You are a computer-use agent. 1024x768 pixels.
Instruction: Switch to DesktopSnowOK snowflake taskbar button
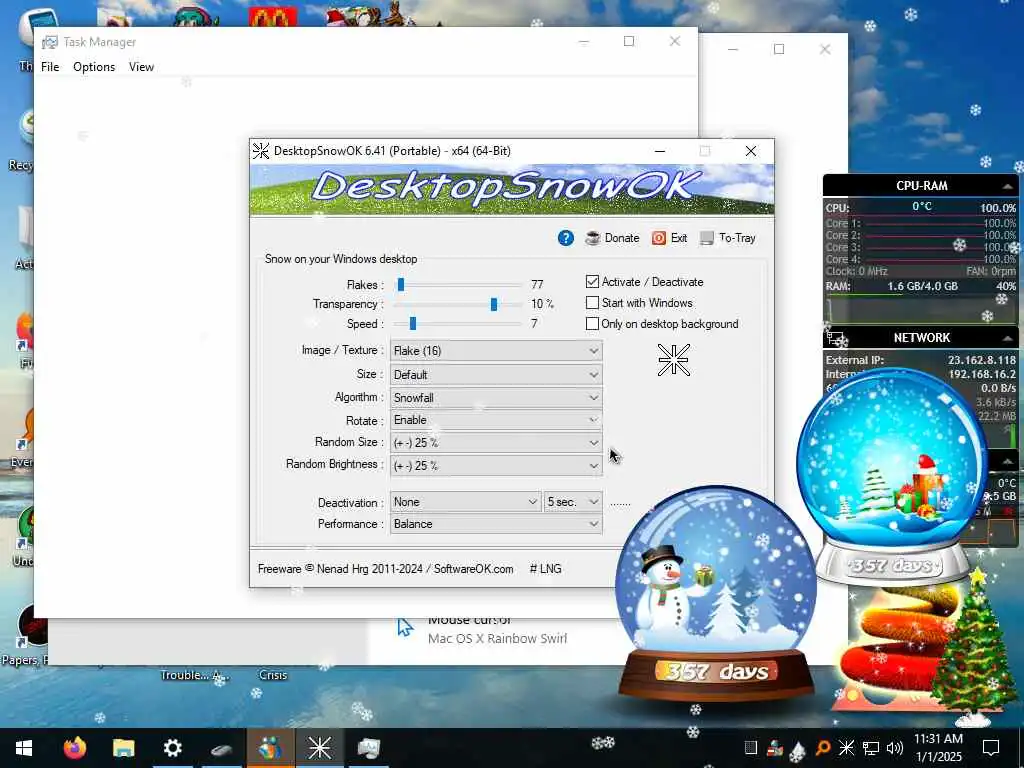[x=319, y=748]
